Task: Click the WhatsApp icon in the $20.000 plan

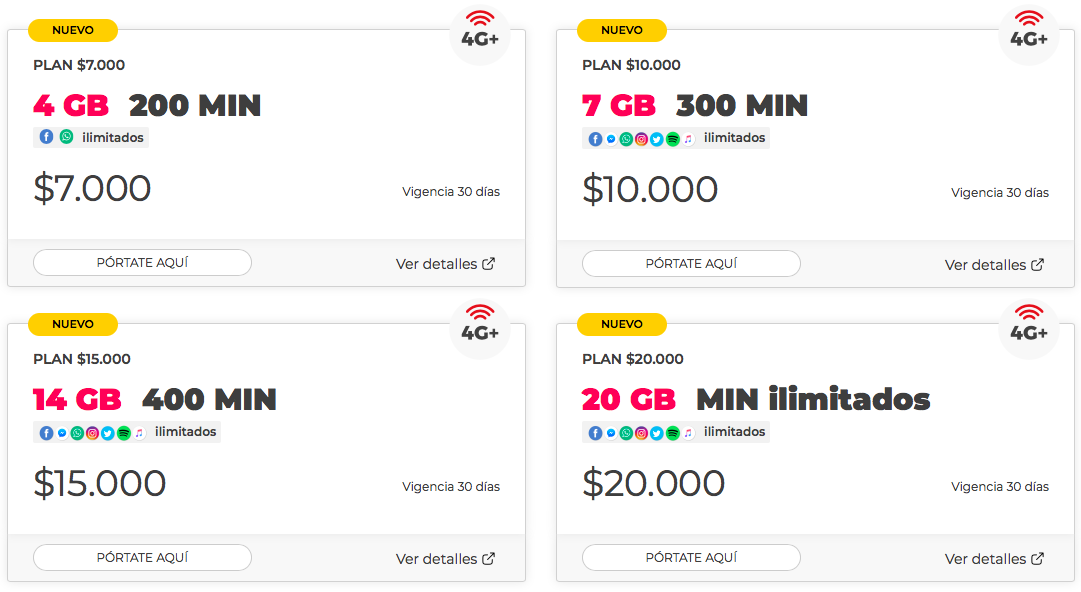Action: (x=626, y=433)
